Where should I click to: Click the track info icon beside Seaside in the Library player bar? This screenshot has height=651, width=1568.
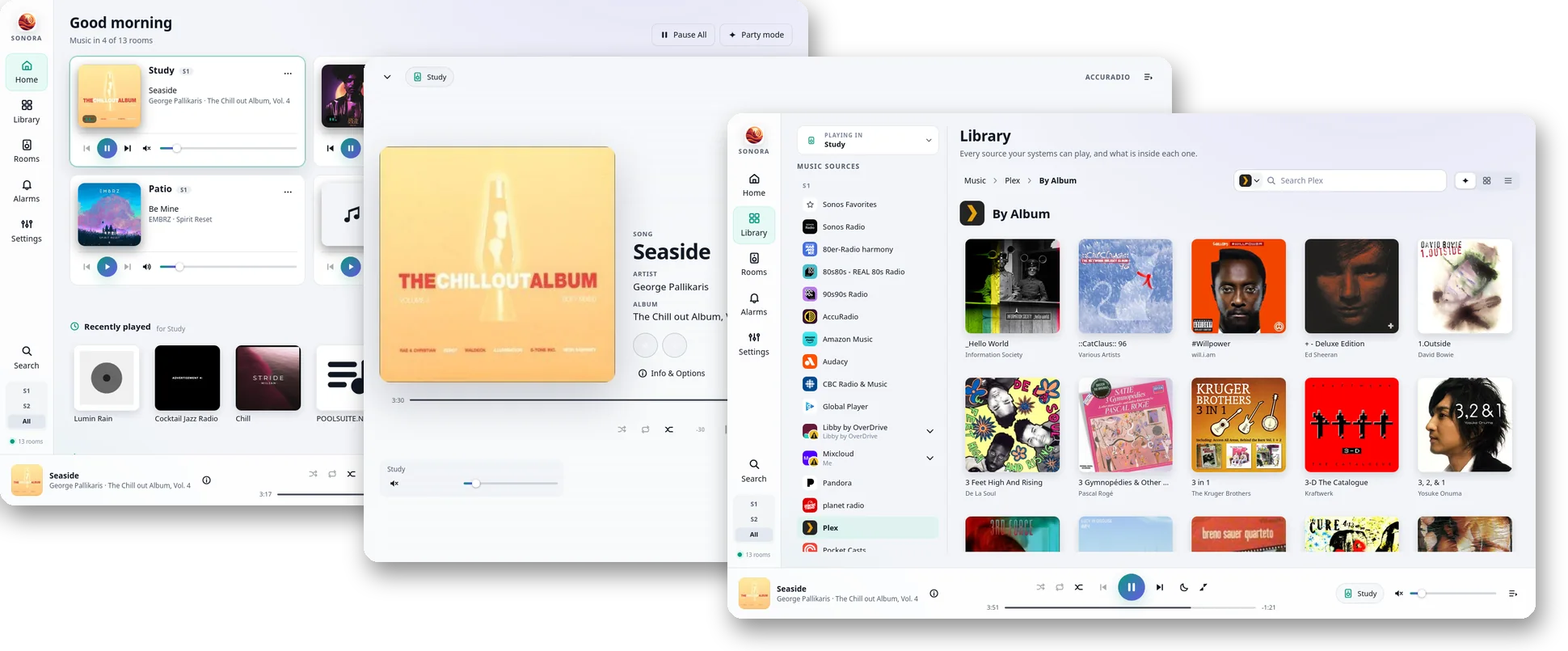pyautogui.click(x=934, y=594)
